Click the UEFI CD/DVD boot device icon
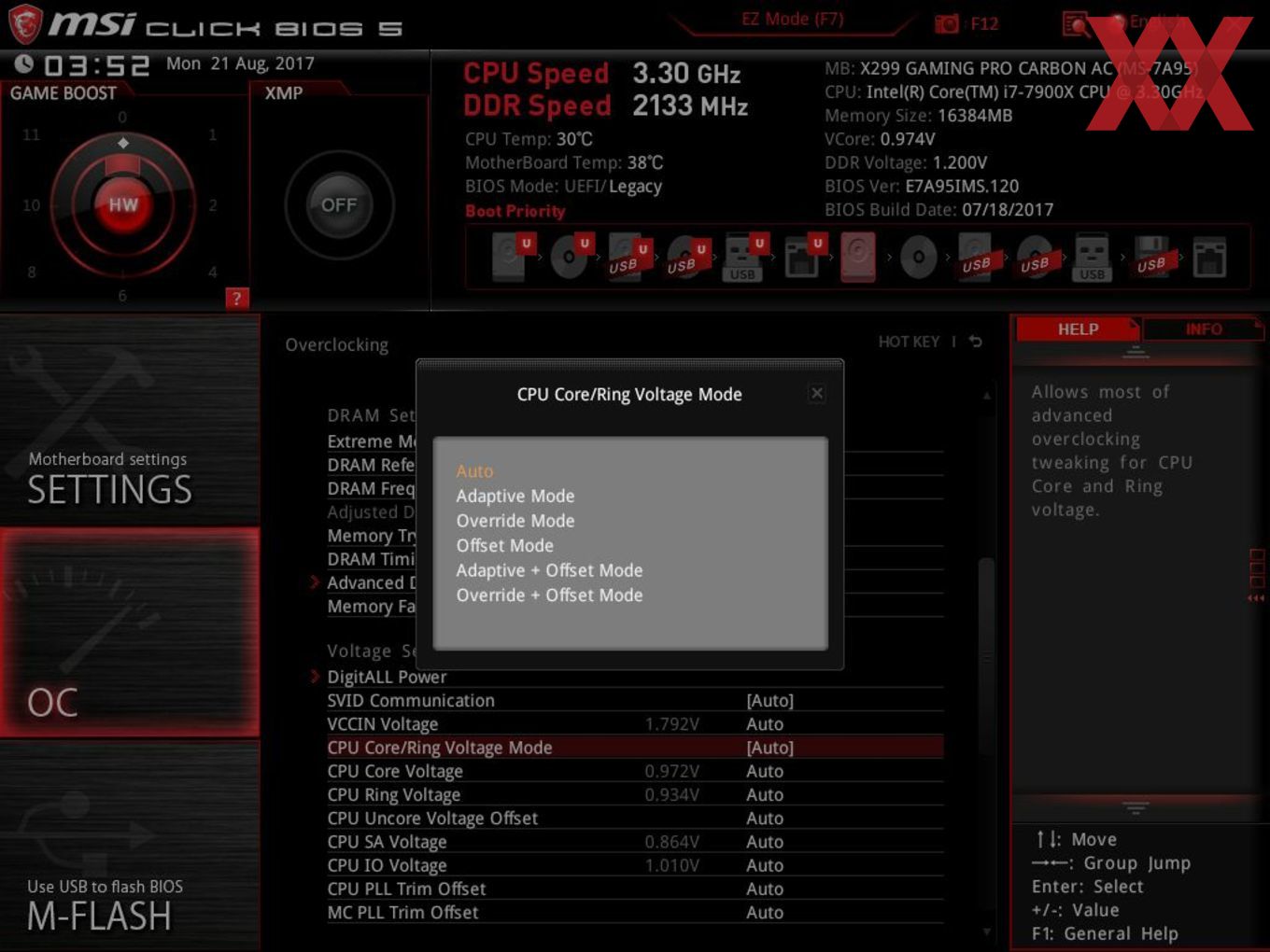Screen dimensions: 1270x952 coord(571,257)
